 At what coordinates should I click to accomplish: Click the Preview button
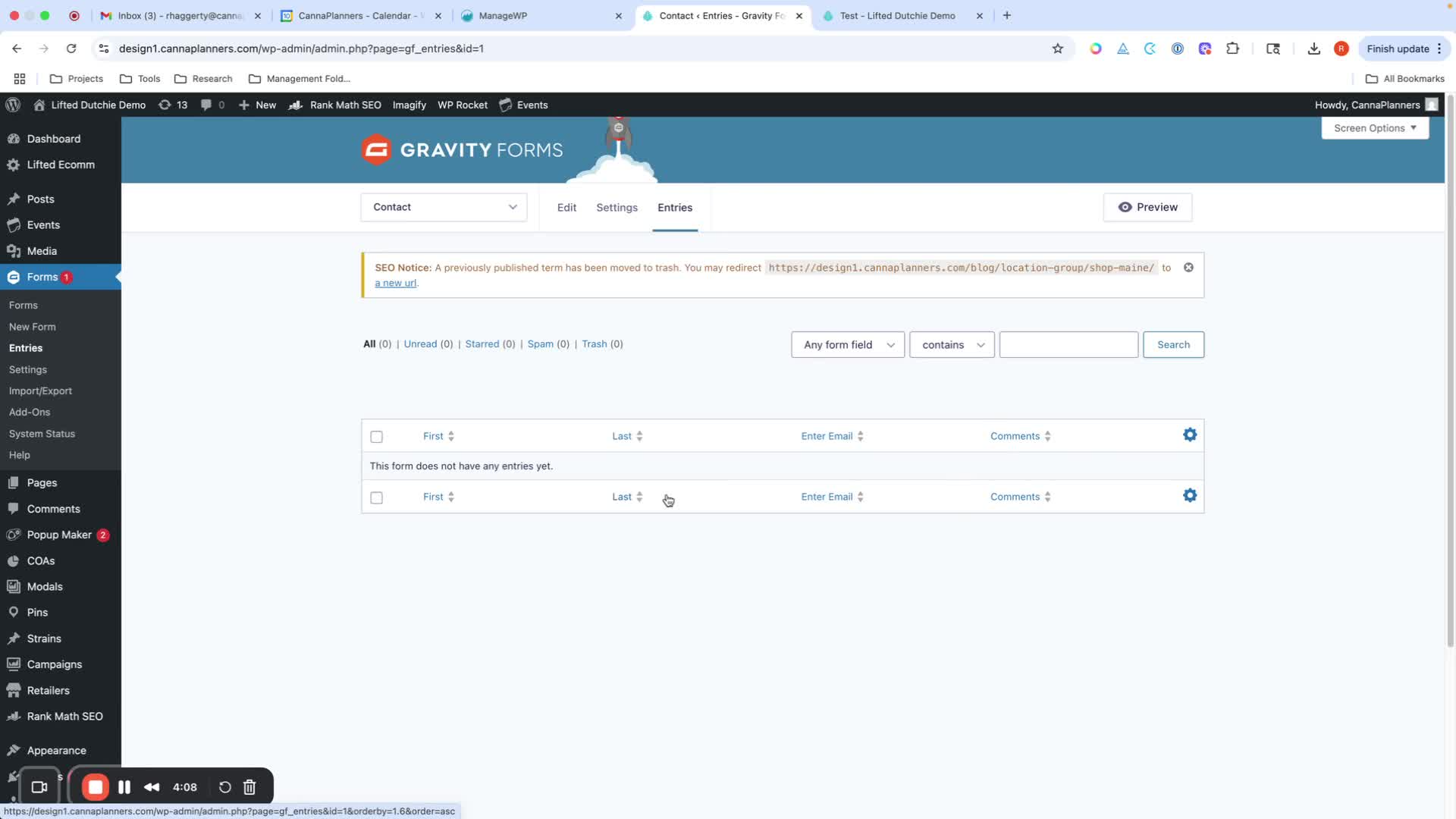pyautogui.click(x=1147, y=207)
